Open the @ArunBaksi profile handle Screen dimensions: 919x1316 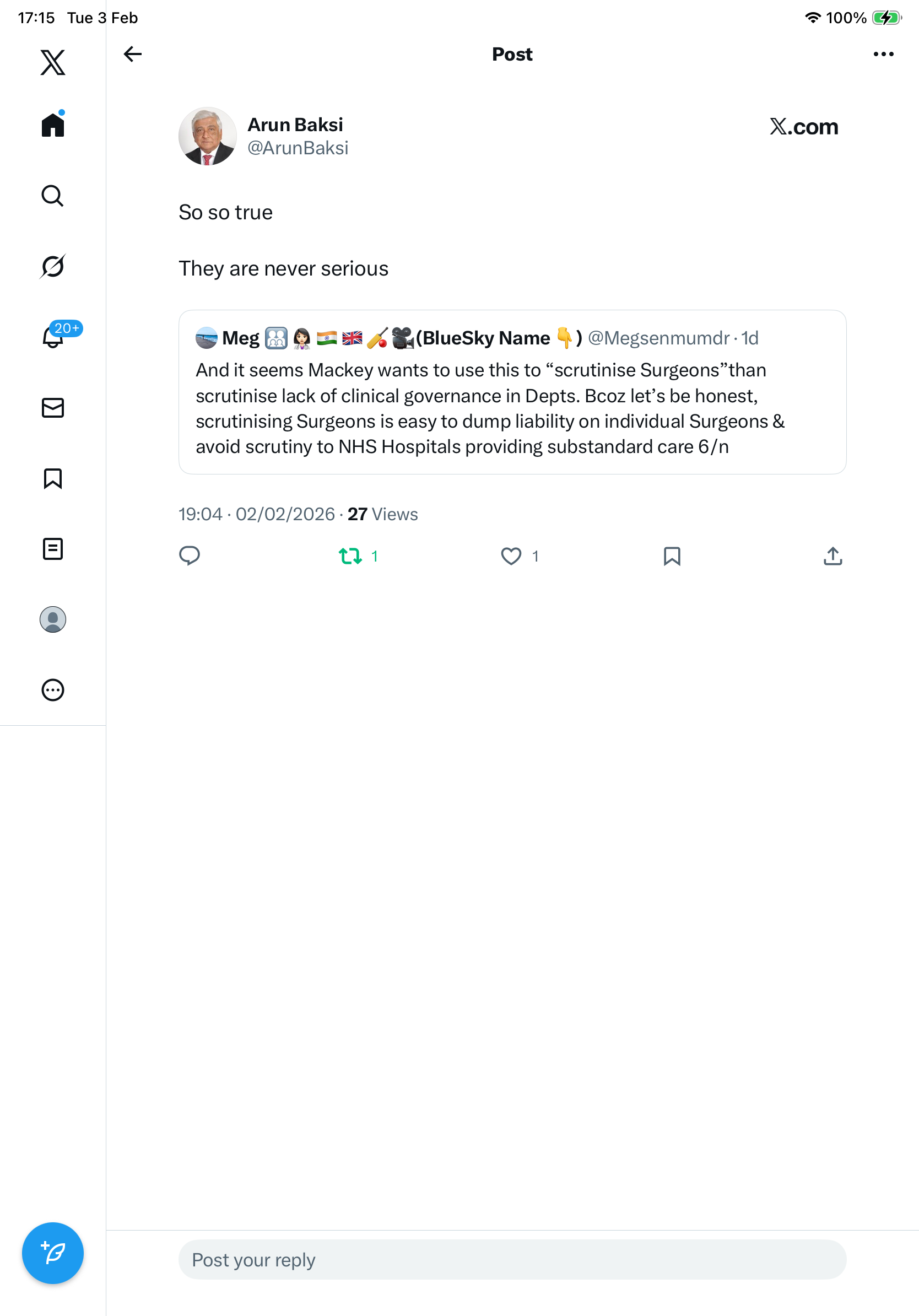(x=298, y=148)
